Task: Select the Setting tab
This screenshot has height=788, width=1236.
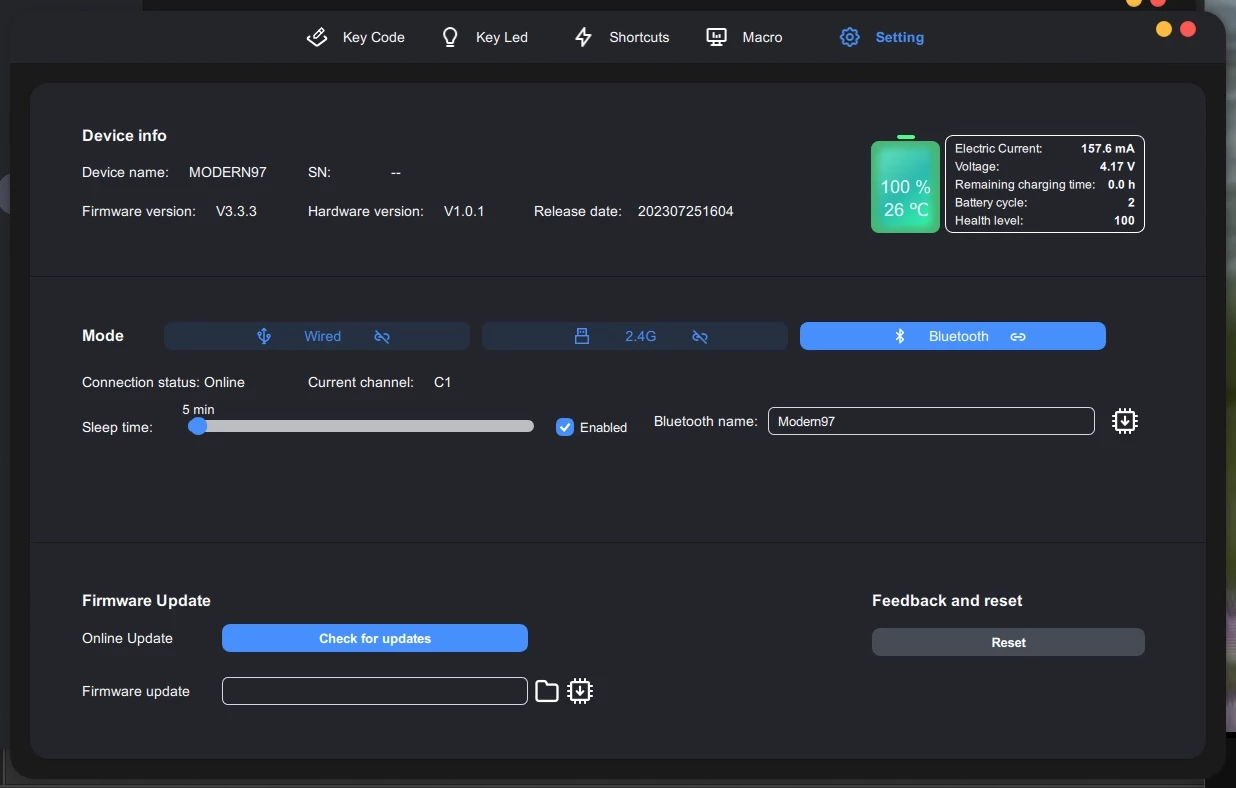Action: coord(881,37)
